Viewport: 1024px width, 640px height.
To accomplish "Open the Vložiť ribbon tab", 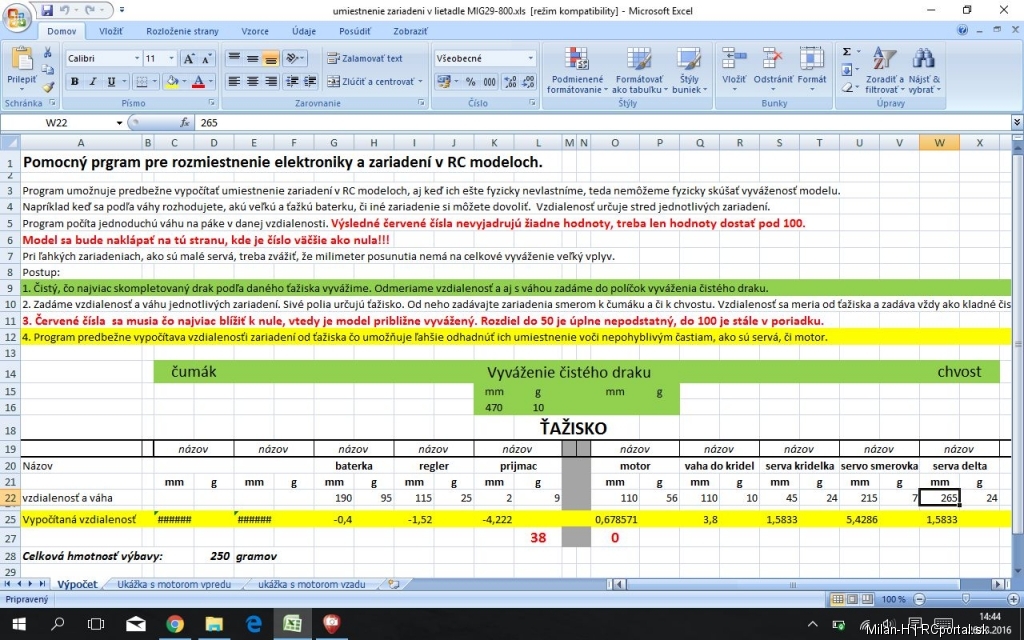I will tap(111, 31).
